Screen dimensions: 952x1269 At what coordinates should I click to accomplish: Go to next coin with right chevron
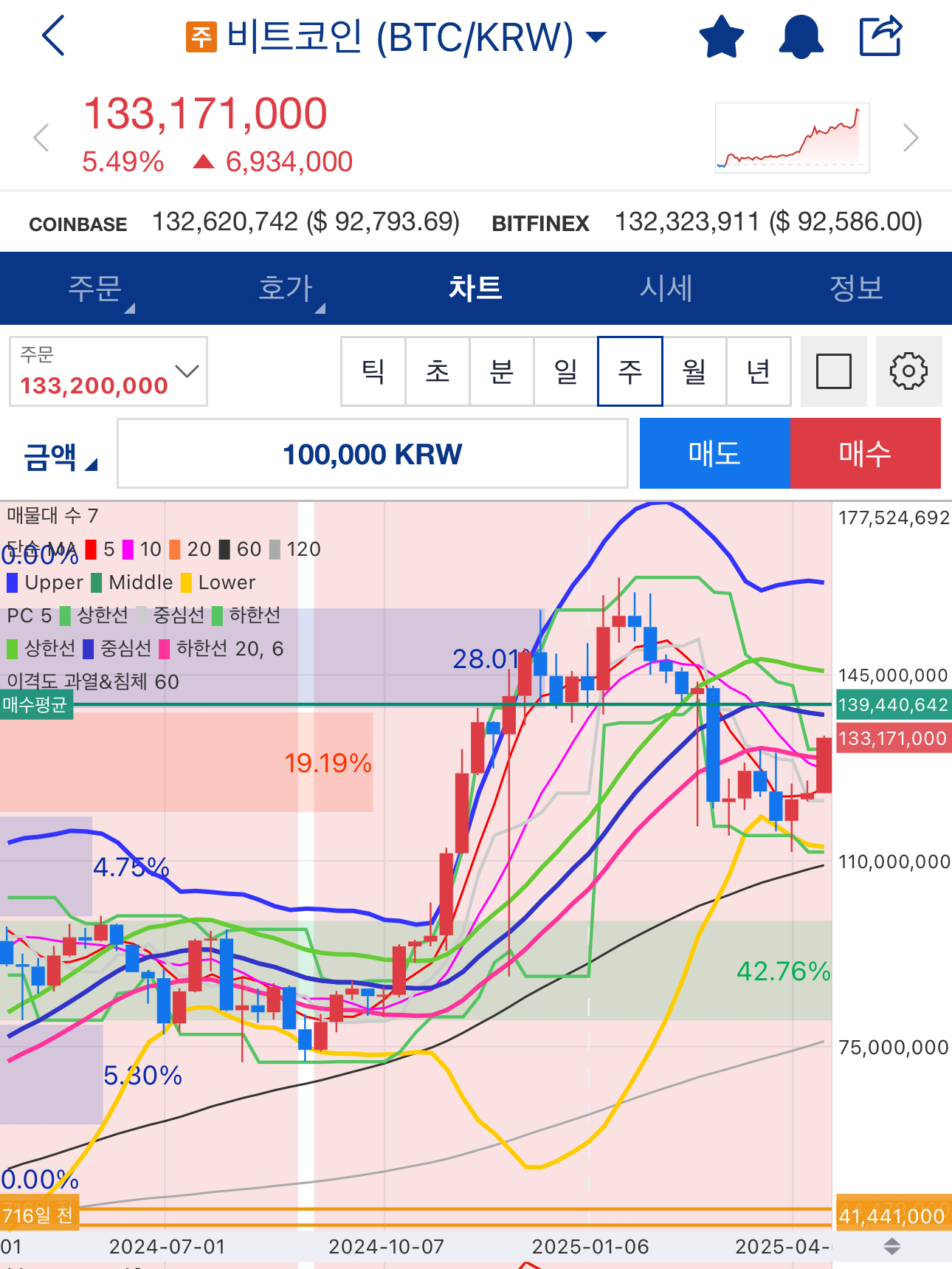(911, 138)
